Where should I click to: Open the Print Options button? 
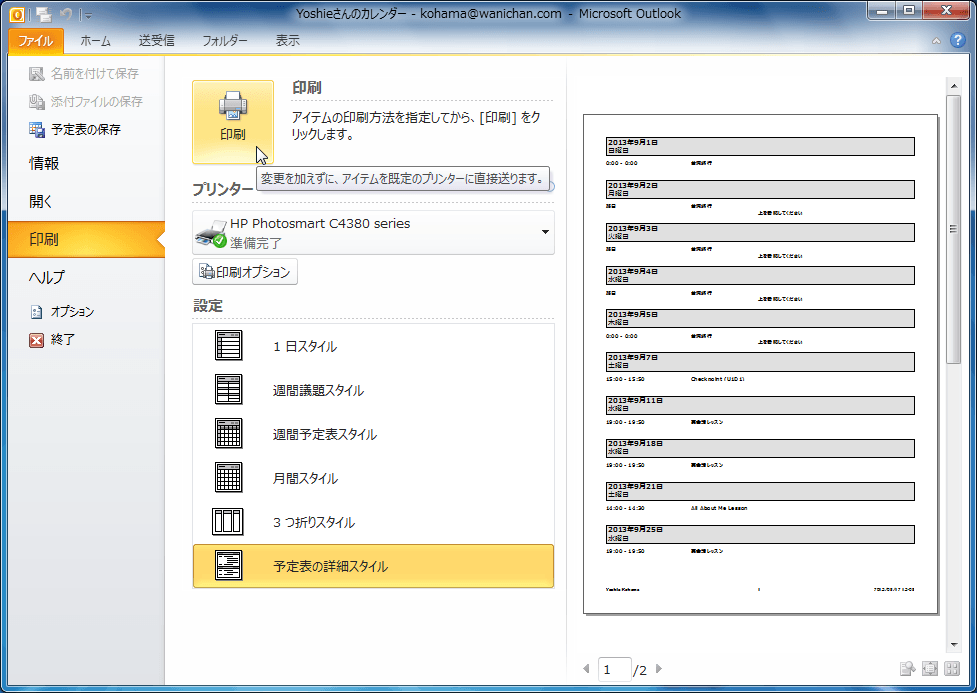coord(245,272)
